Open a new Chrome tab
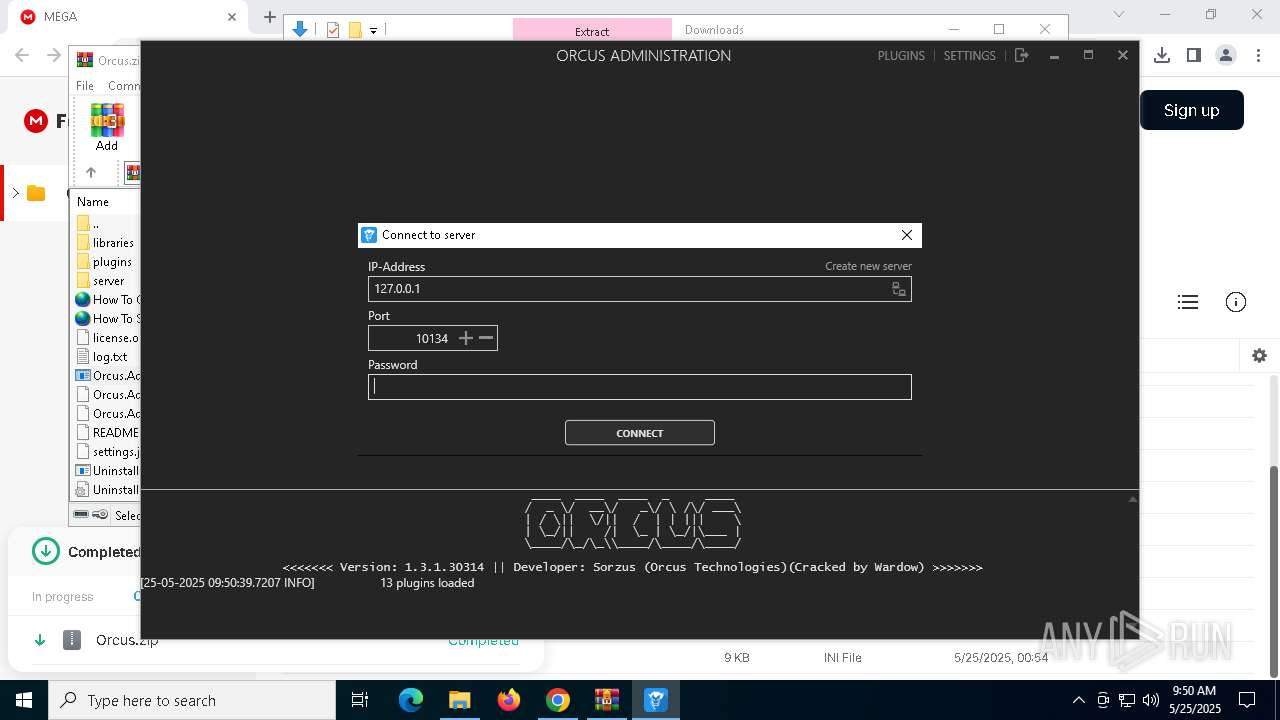The height and width of the screenshot is (720, 1280). (270, 17)
